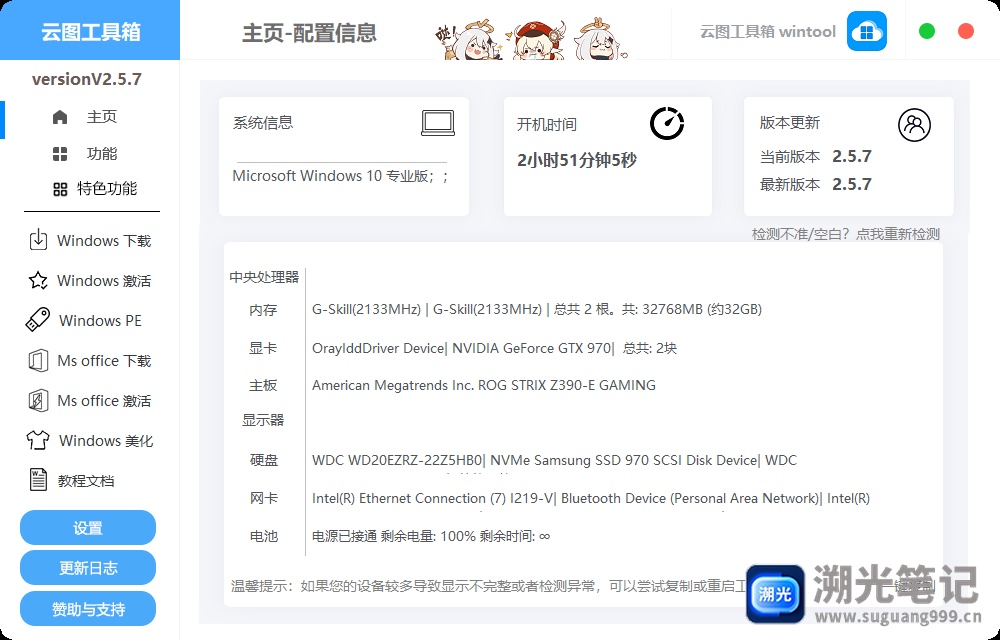1000x640 pixels.
Task: Click the gauge icon in 开机时间 card
Action: coord(667,123)
